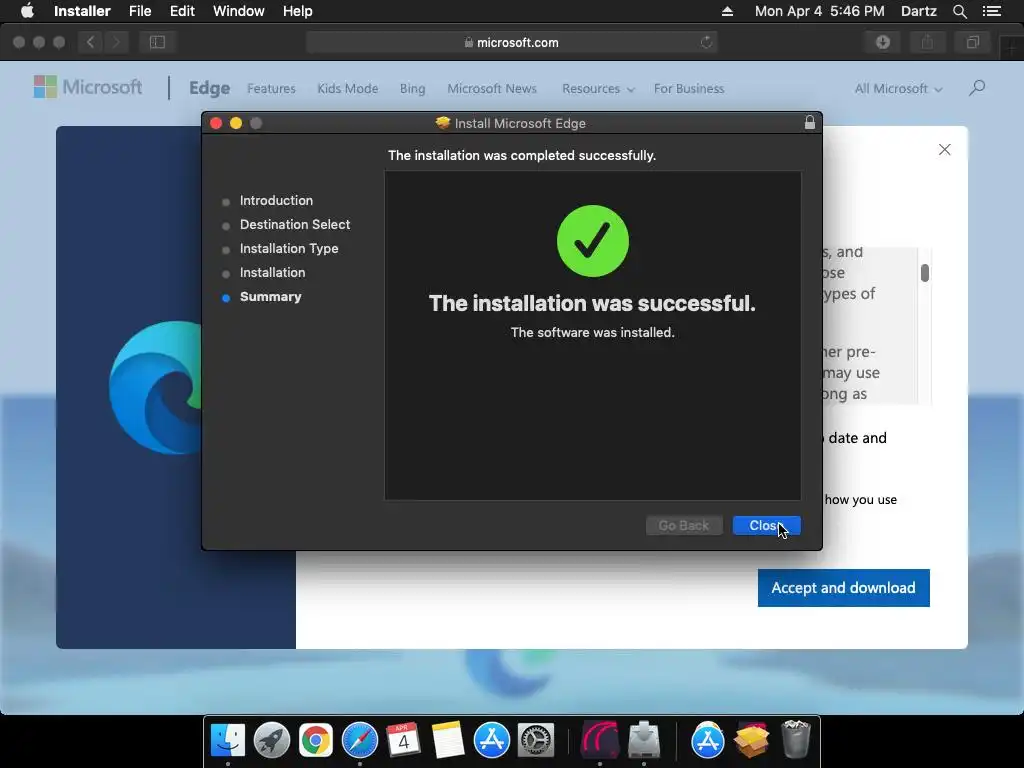Click the Close button in installer
1024x768 pixels.
click(766, 526)
